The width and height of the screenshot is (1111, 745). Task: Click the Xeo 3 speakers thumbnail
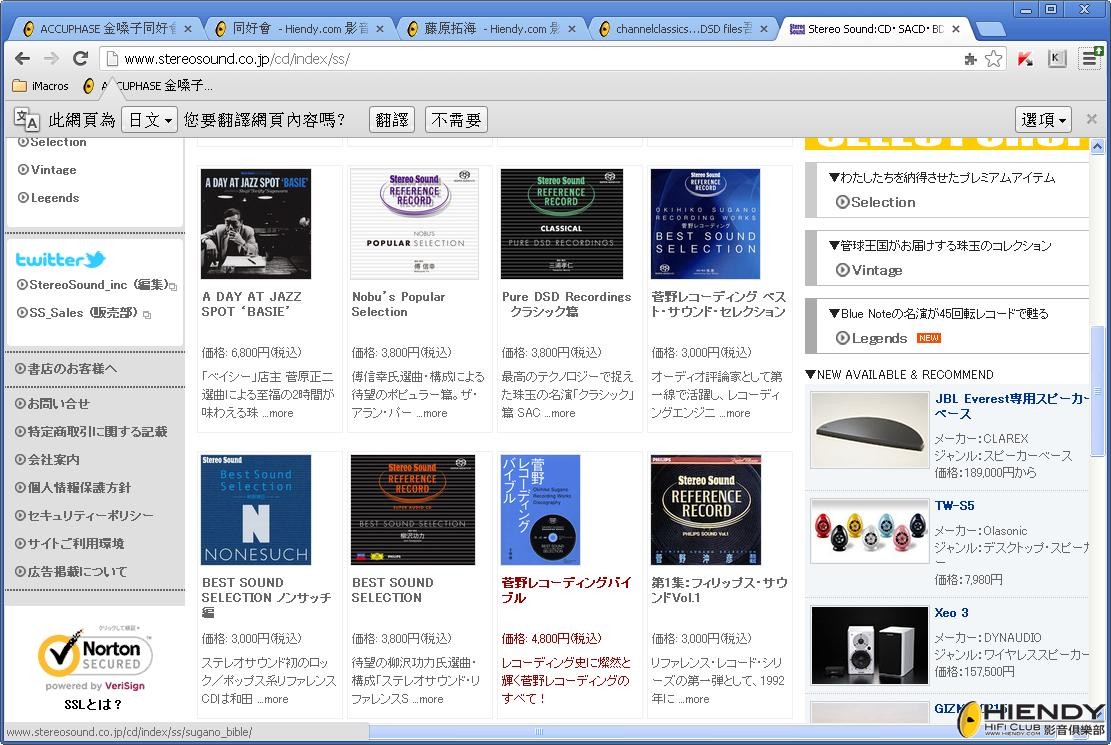click(x=869, y=645)
